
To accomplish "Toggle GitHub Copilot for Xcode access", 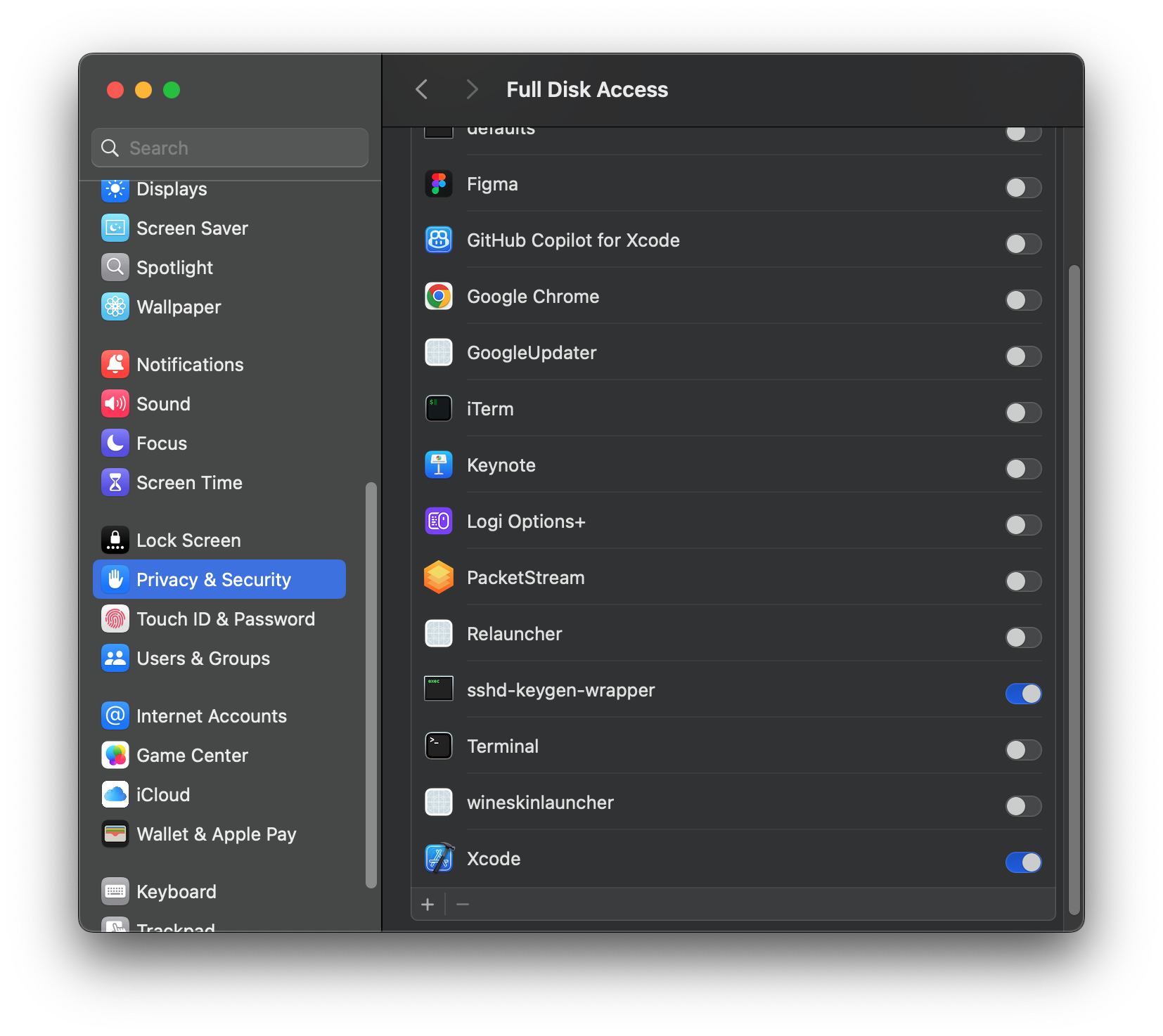I will [1023, 244].
